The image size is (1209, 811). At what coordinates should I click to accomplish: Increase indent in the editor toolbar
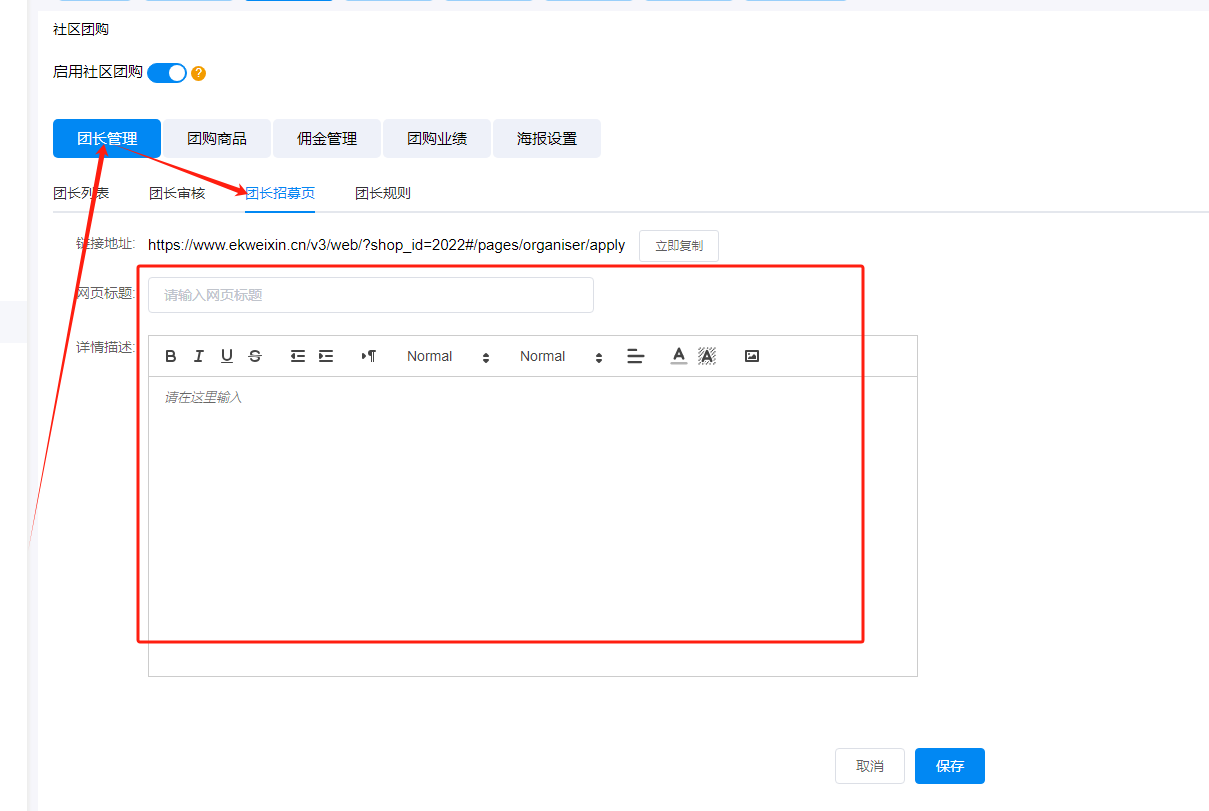pos(325,356)
